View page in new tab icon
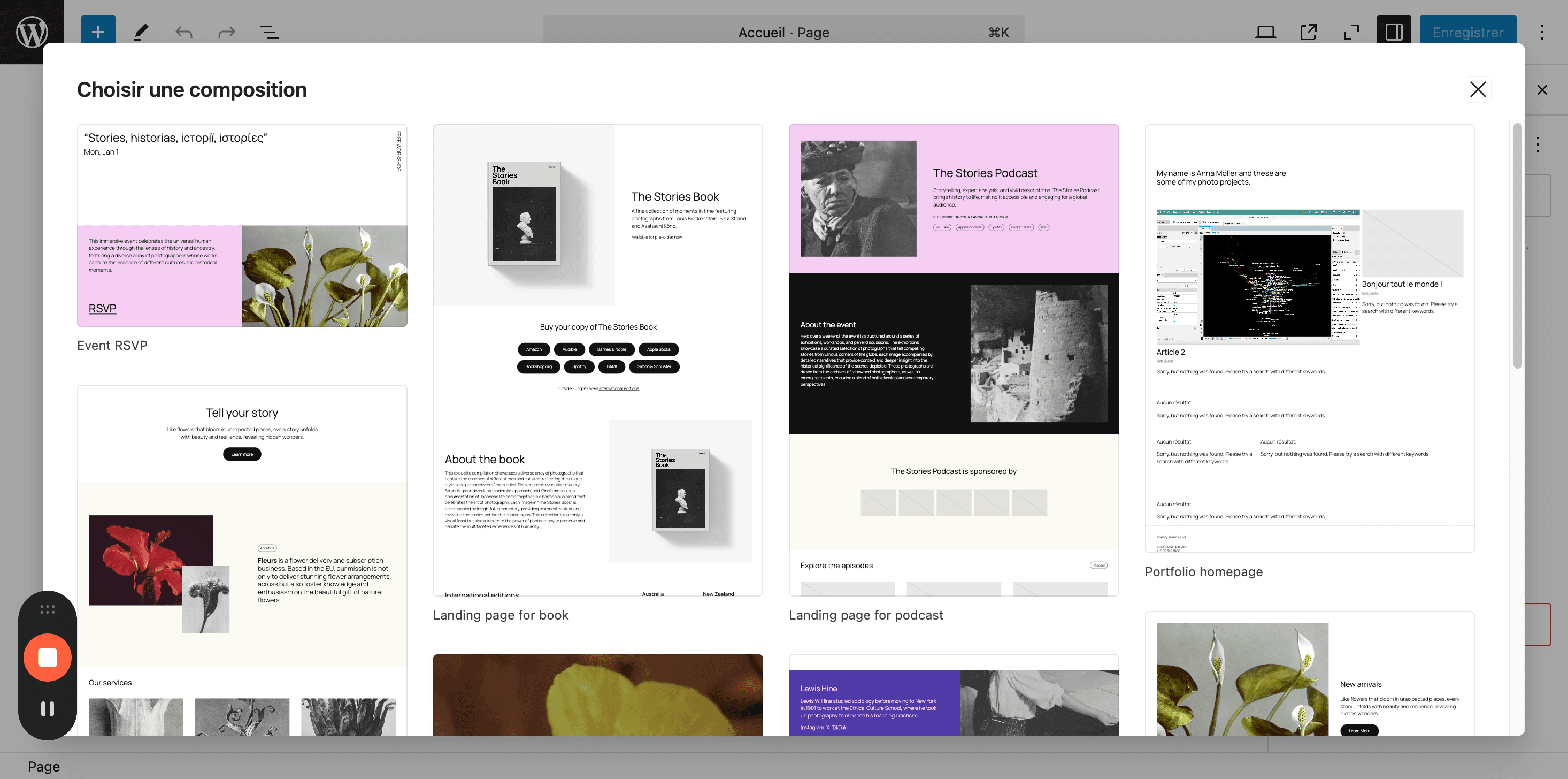1568x779 pixels. pyautogui.click(x=1308, y=32)
